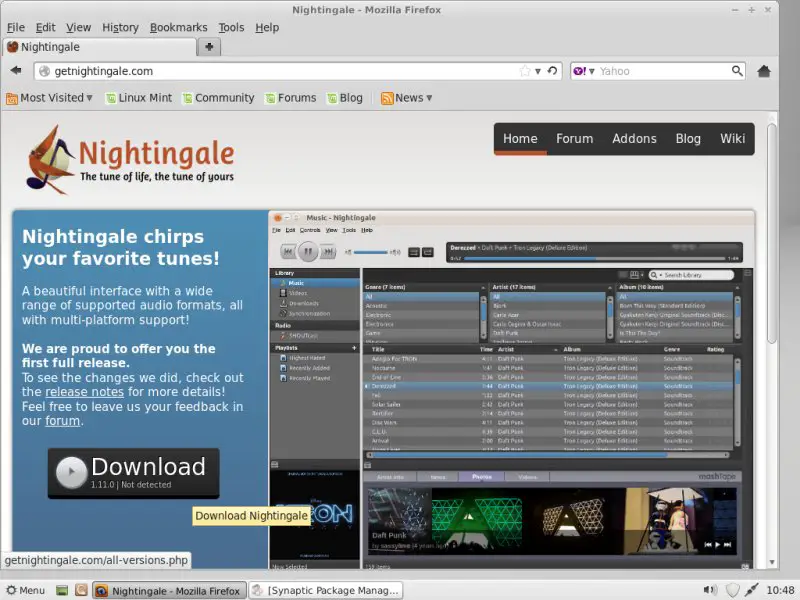Open the Blog site navigation tab
Viewport: 800px width, 600px height.
tap(688, 139)
